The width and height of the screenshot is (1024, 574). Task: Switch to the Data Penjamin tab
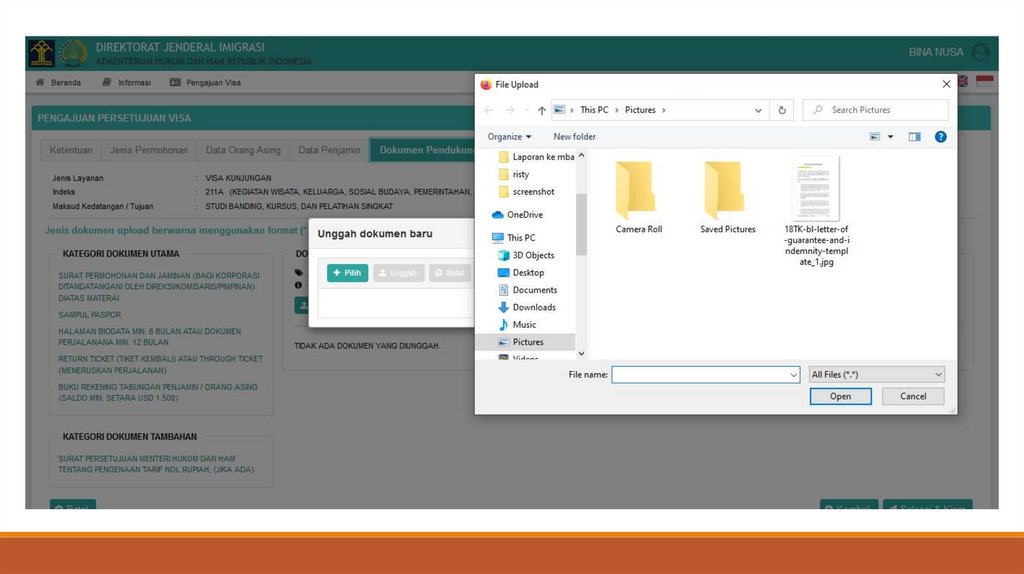(329, 150)
